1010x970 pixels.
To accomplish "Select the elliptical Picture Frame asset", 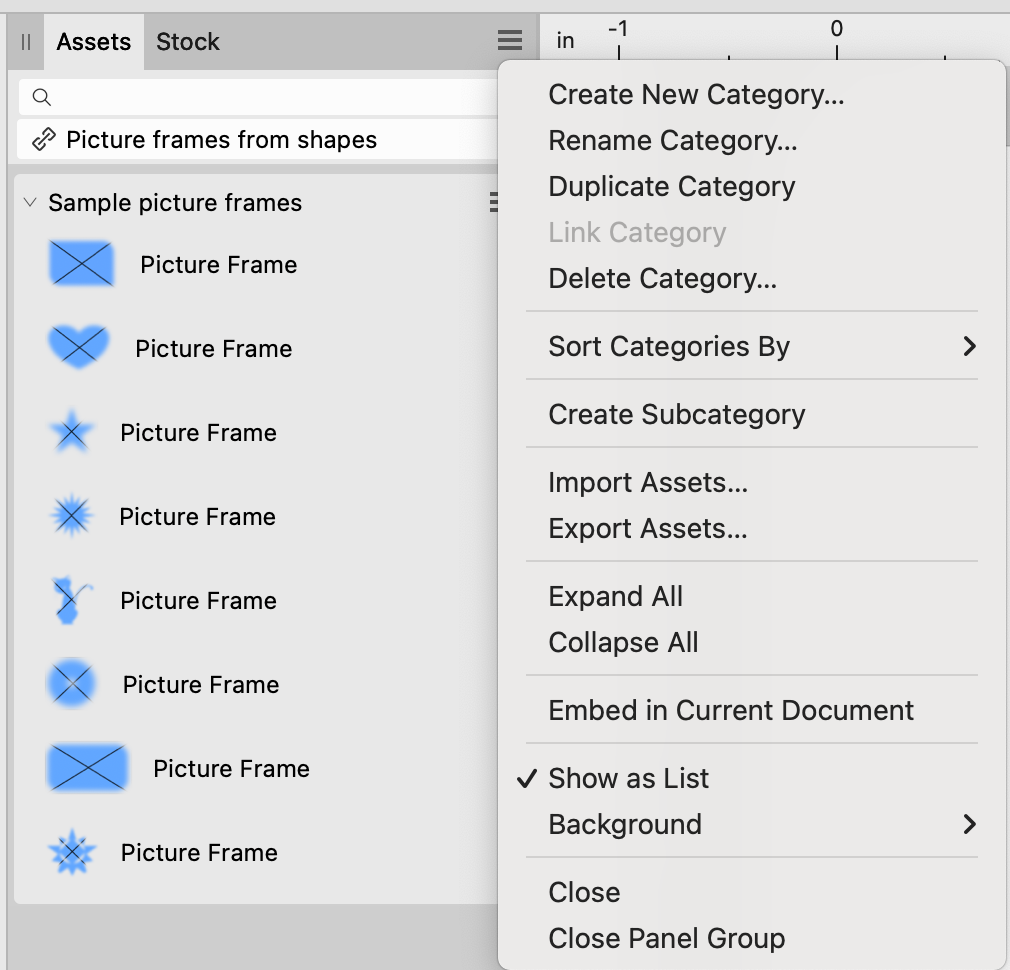I will tap(71, 684).
